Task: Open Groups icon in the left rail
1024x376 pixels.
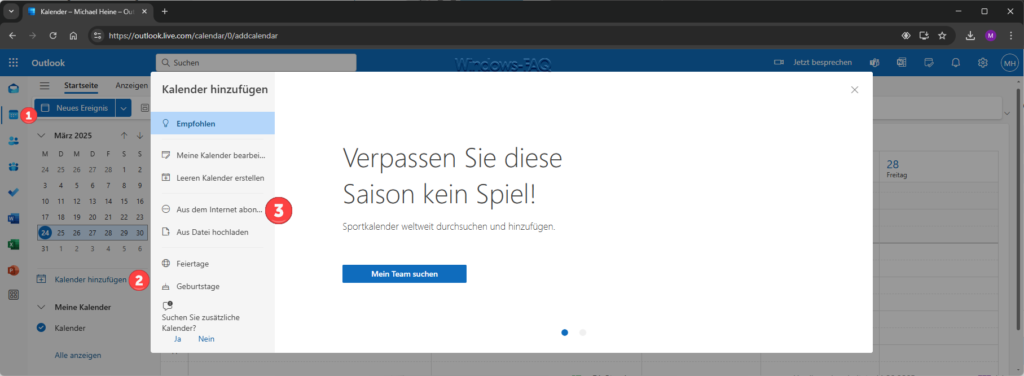Action: [13, 166]
